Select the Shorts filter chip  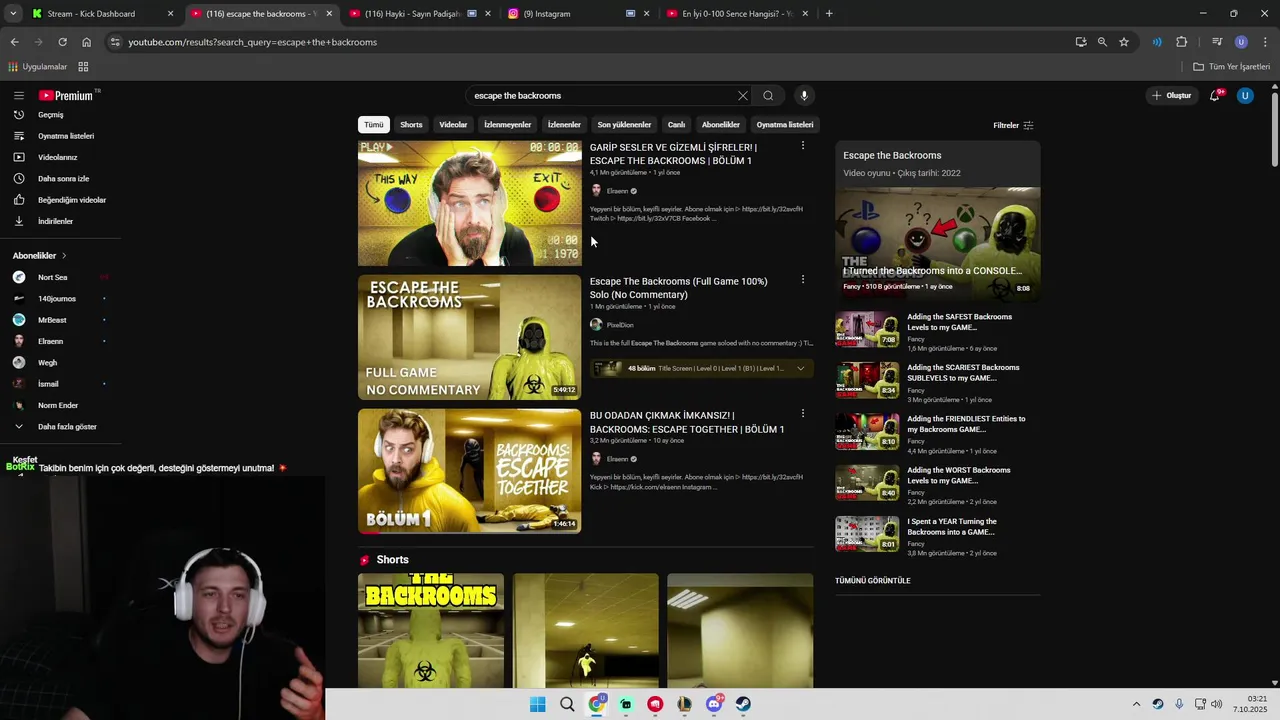(411, 125)
